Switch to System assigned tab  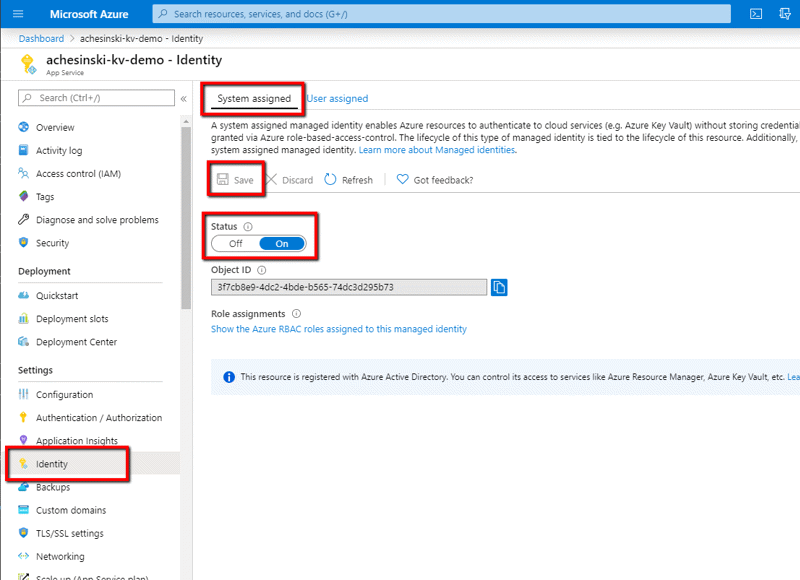coord(254,98)
